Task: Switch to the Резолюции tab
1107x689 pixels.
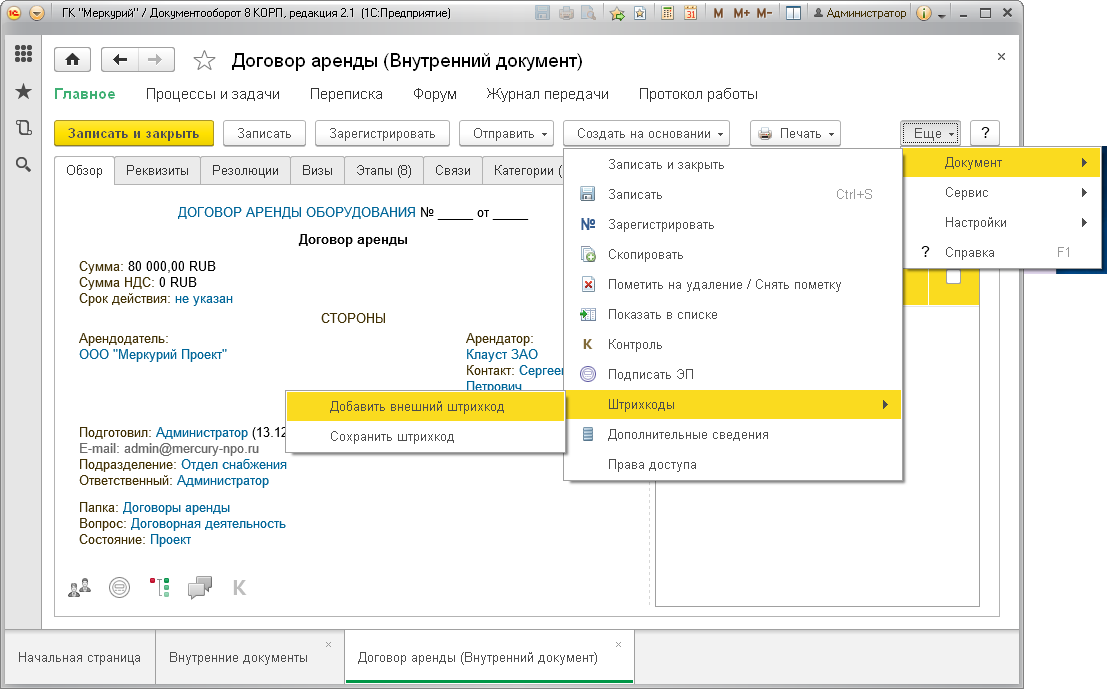Action: pyautogui.click(x=246, y=170)
